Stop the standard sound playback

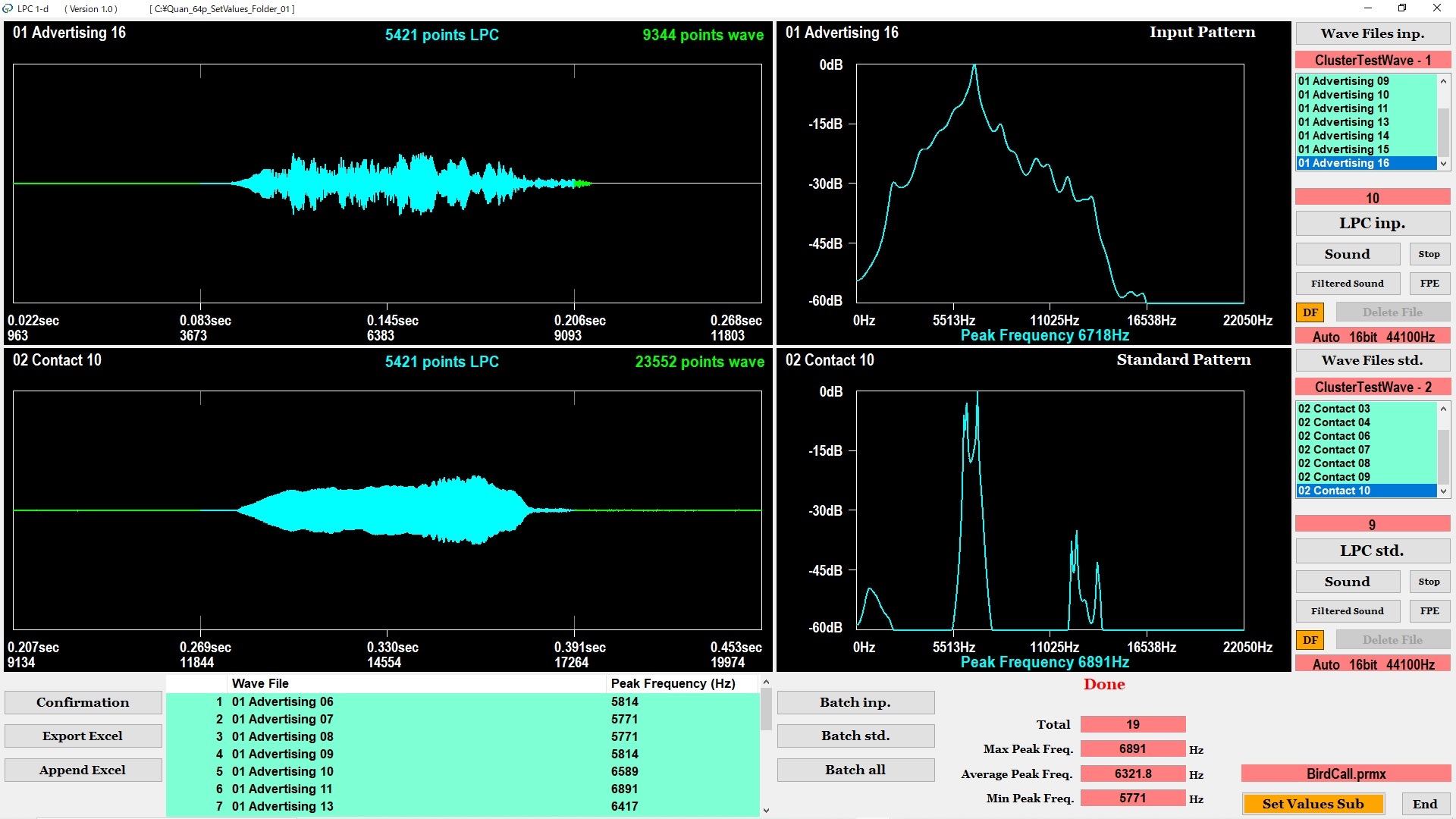click(x=1429, y=582)
